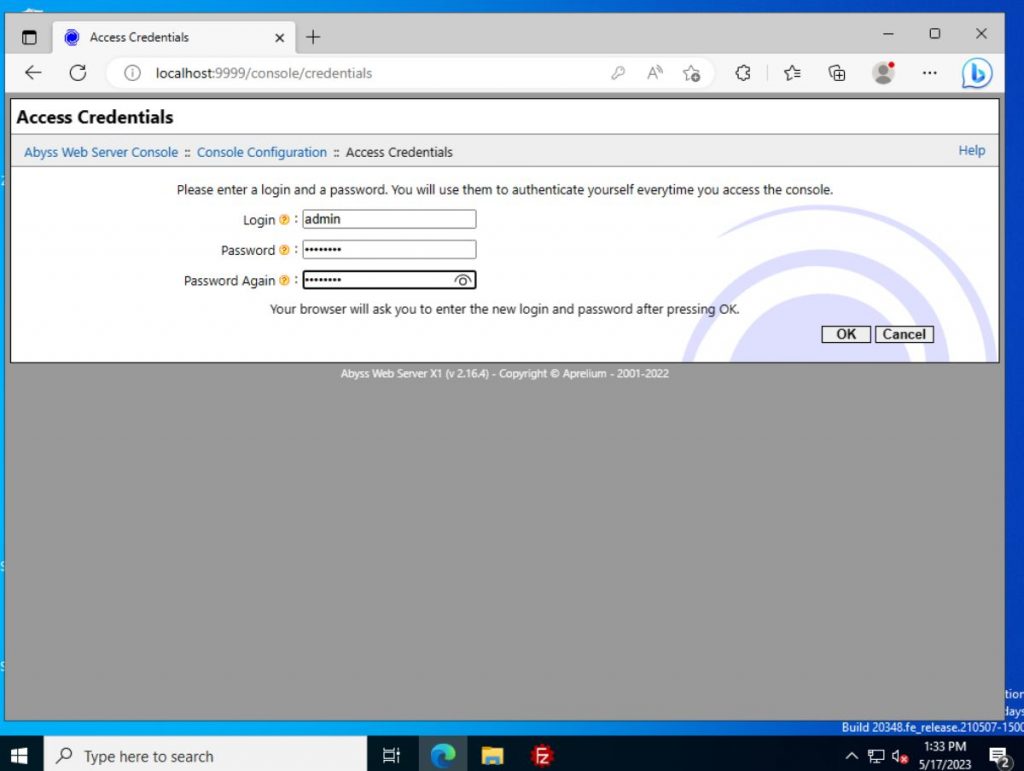Open the Help link
Viewport: 1024px width, 771px height.
coord(971,151)
